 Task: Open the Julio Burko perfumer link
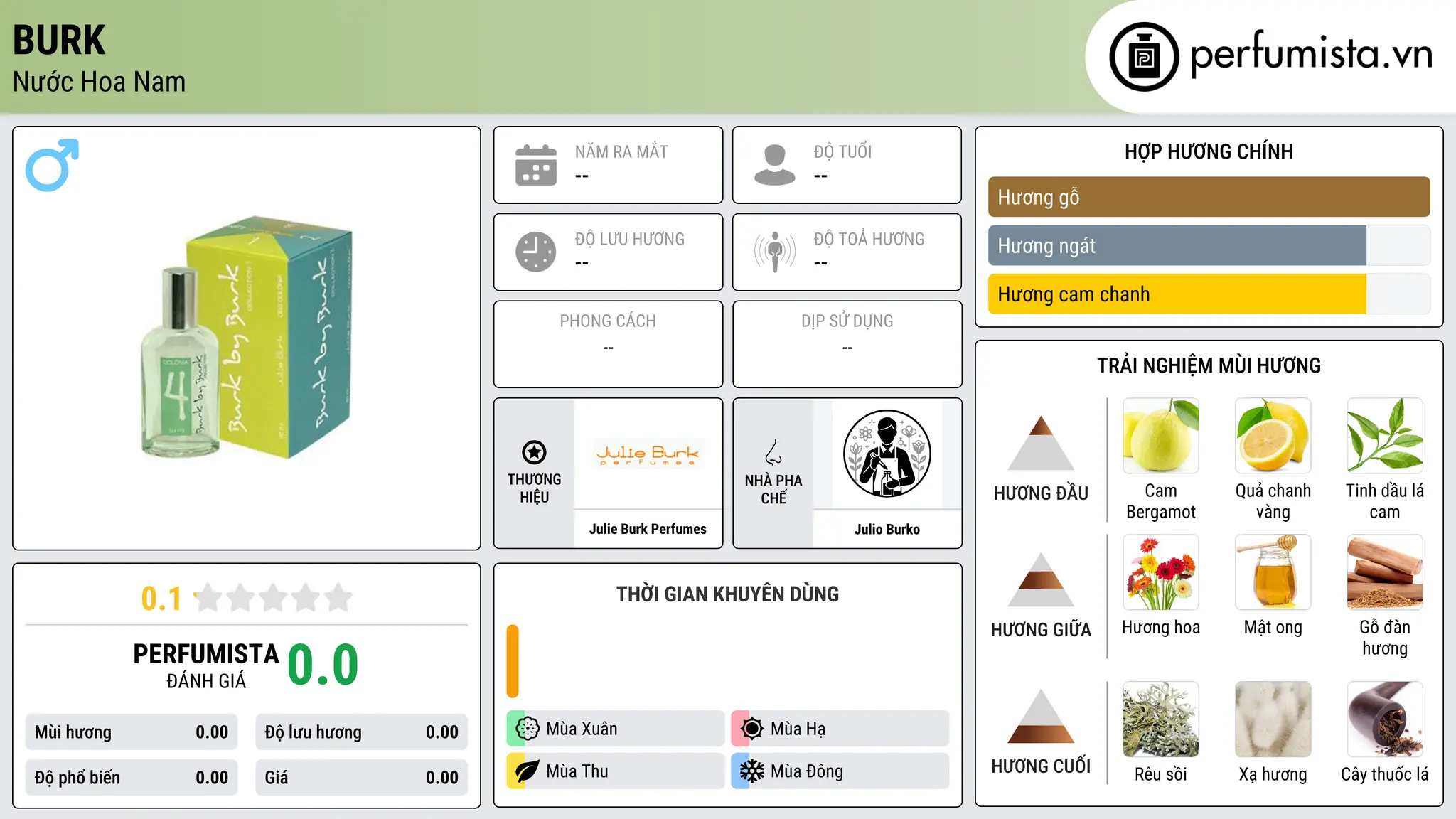[887, 529]
